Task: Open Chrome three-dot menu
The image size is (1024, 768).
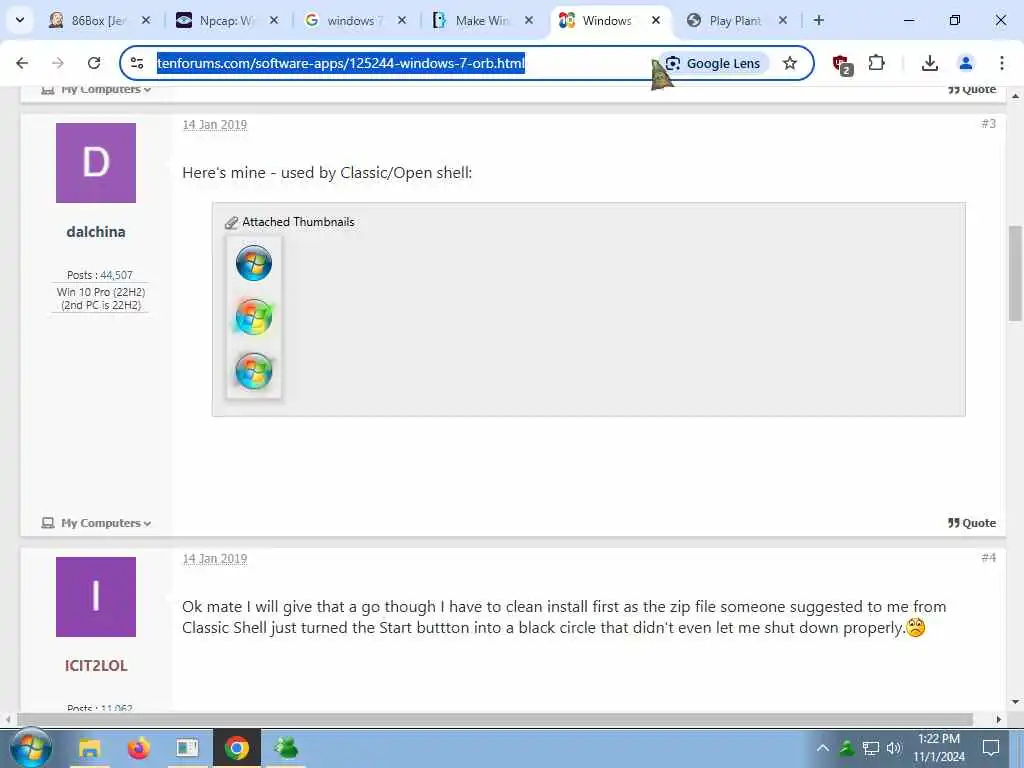Action: tap(1002, 63)
